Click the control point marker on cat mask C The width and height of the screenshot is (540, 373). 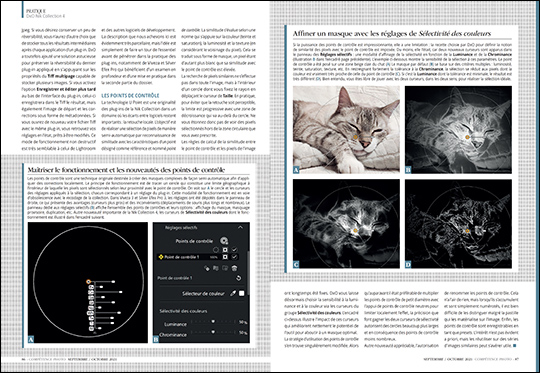pyautogui.click(x=355, y=230)
